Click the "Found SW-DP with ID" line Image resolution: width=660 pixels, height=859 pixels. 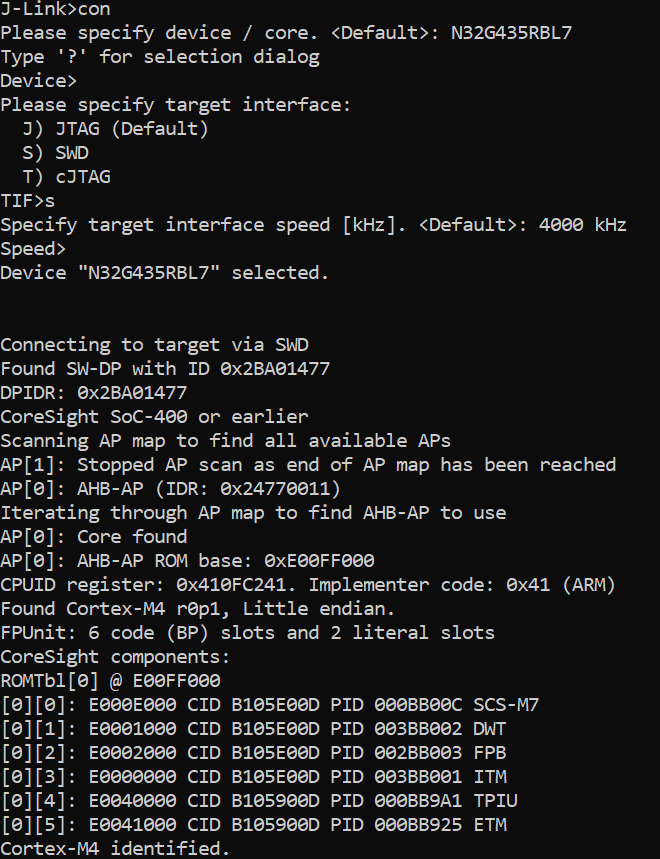[165, 369]
